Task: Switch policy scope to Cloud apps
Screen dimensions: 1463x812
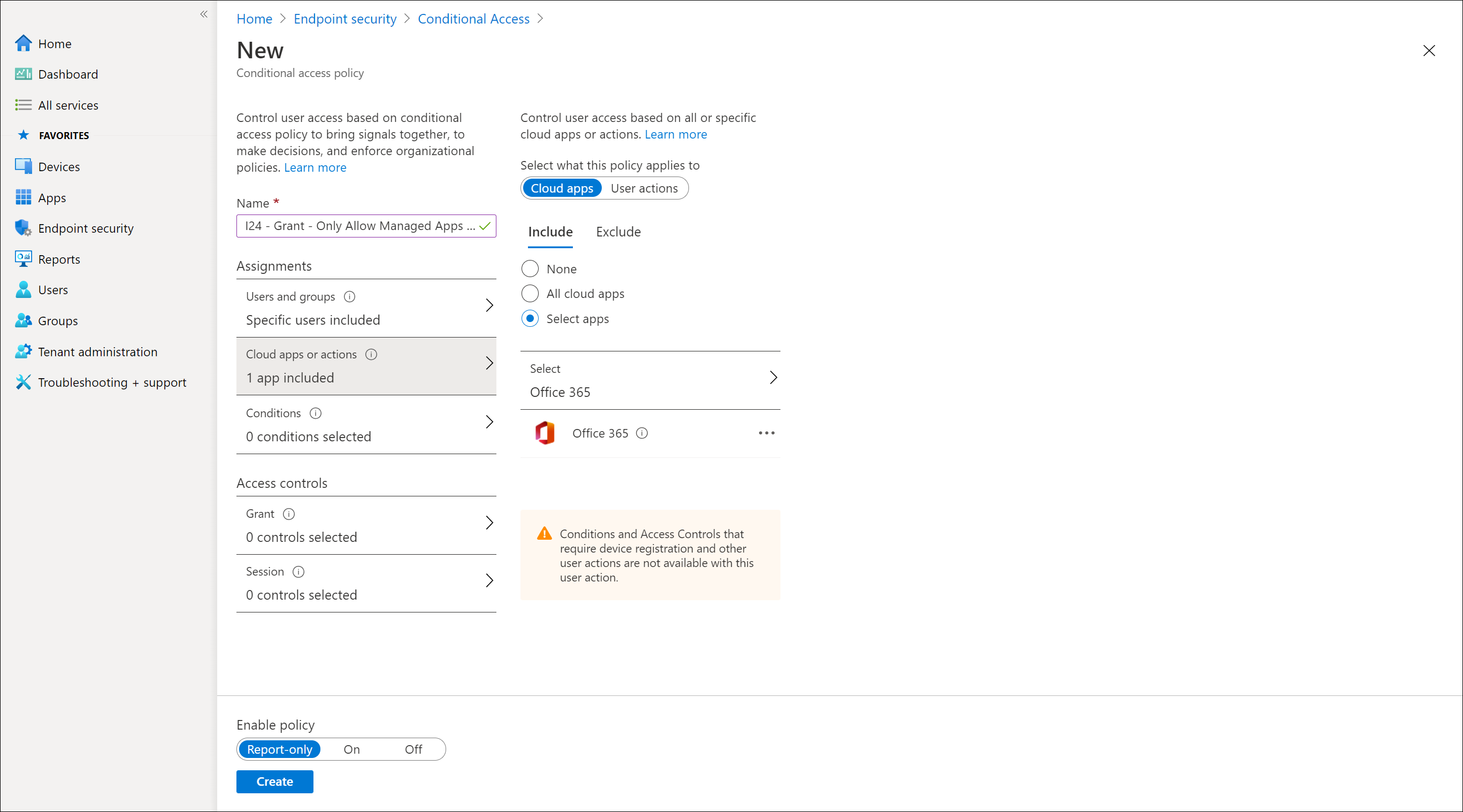Action: tap(562, 188)
